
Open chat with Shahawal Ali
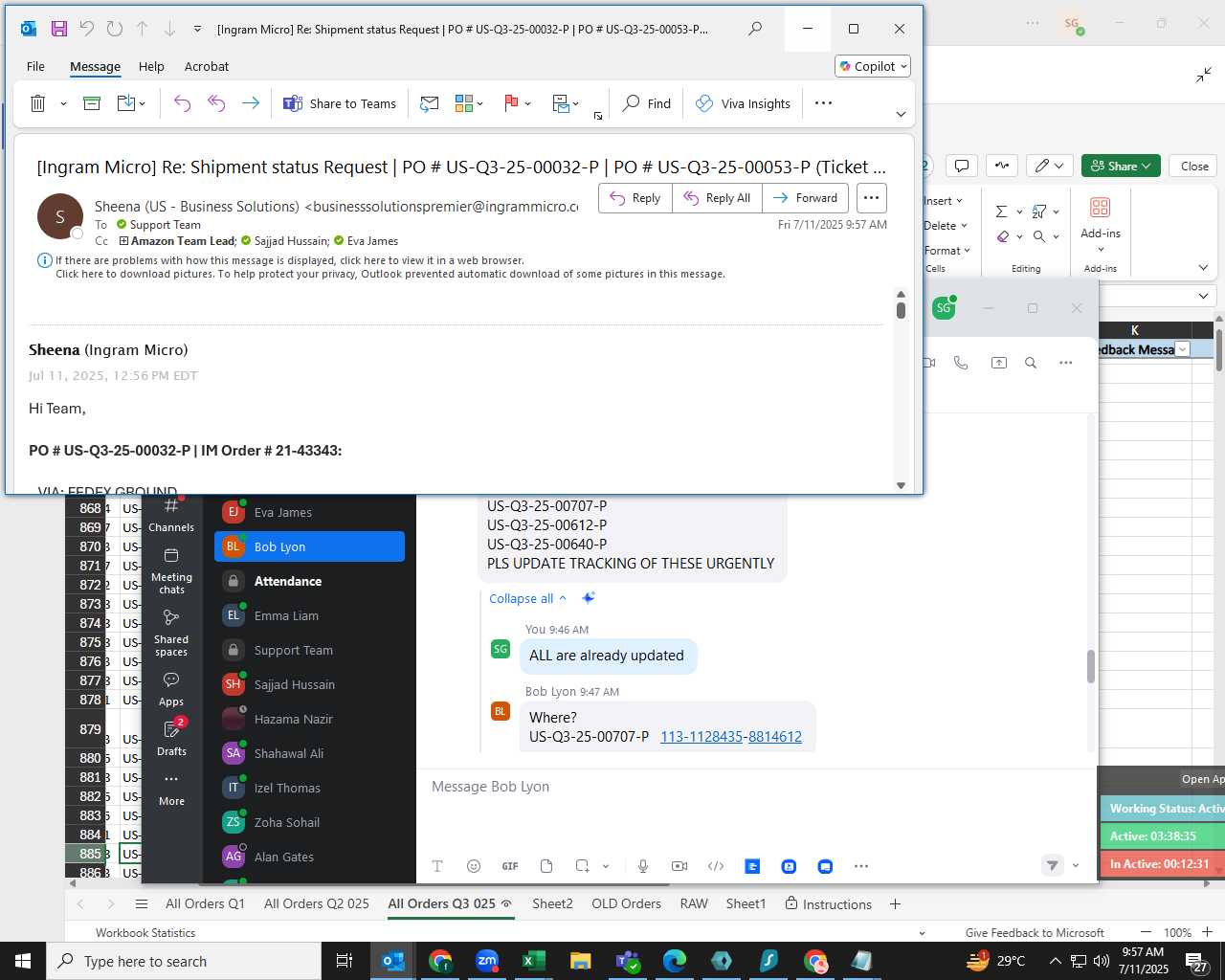pos(309,753)
